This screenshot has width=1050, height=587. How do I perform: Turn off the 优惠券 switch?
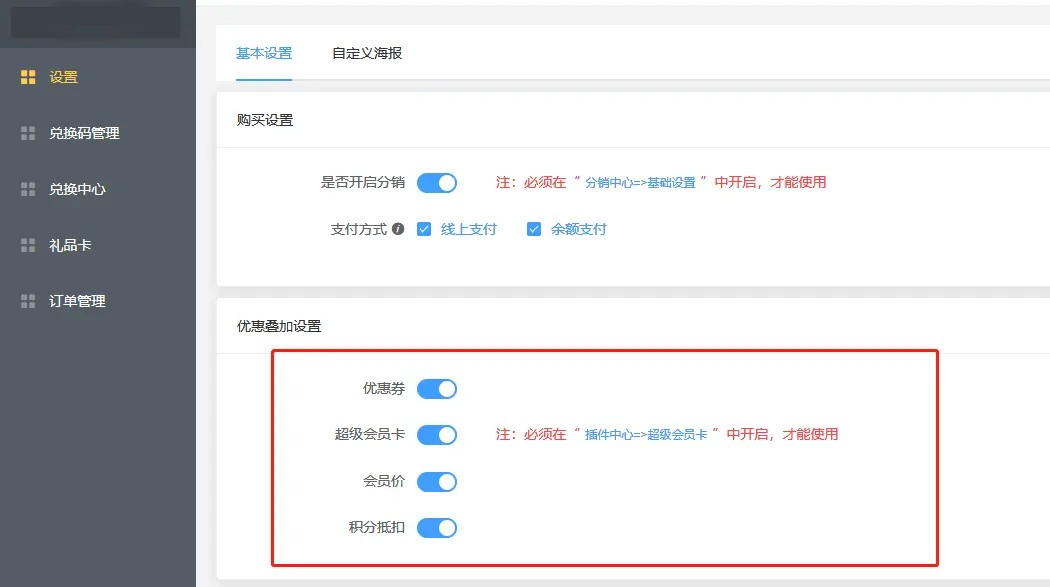click(437, 389)
